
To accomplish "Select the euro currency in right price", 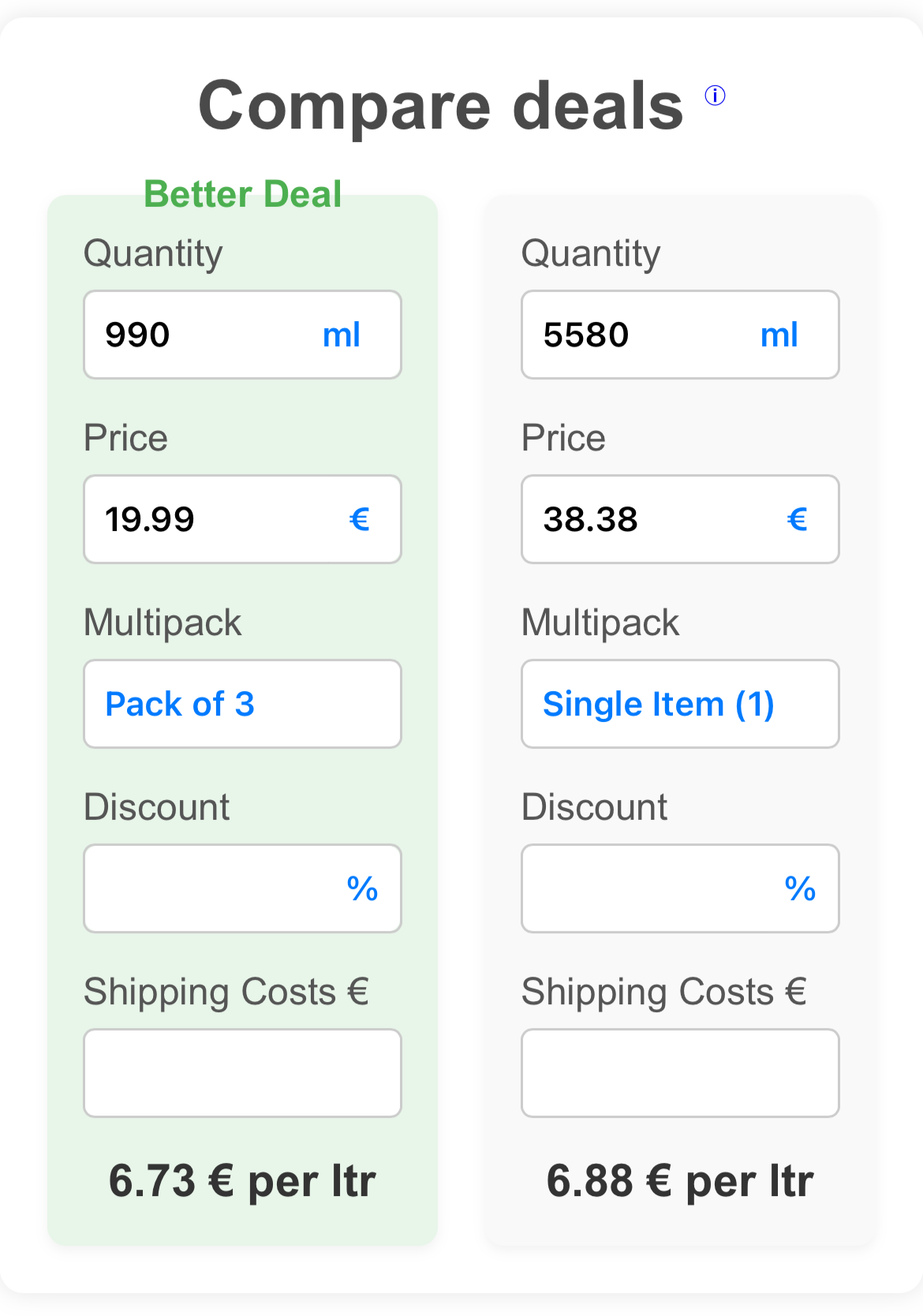I will click(798, 519).
